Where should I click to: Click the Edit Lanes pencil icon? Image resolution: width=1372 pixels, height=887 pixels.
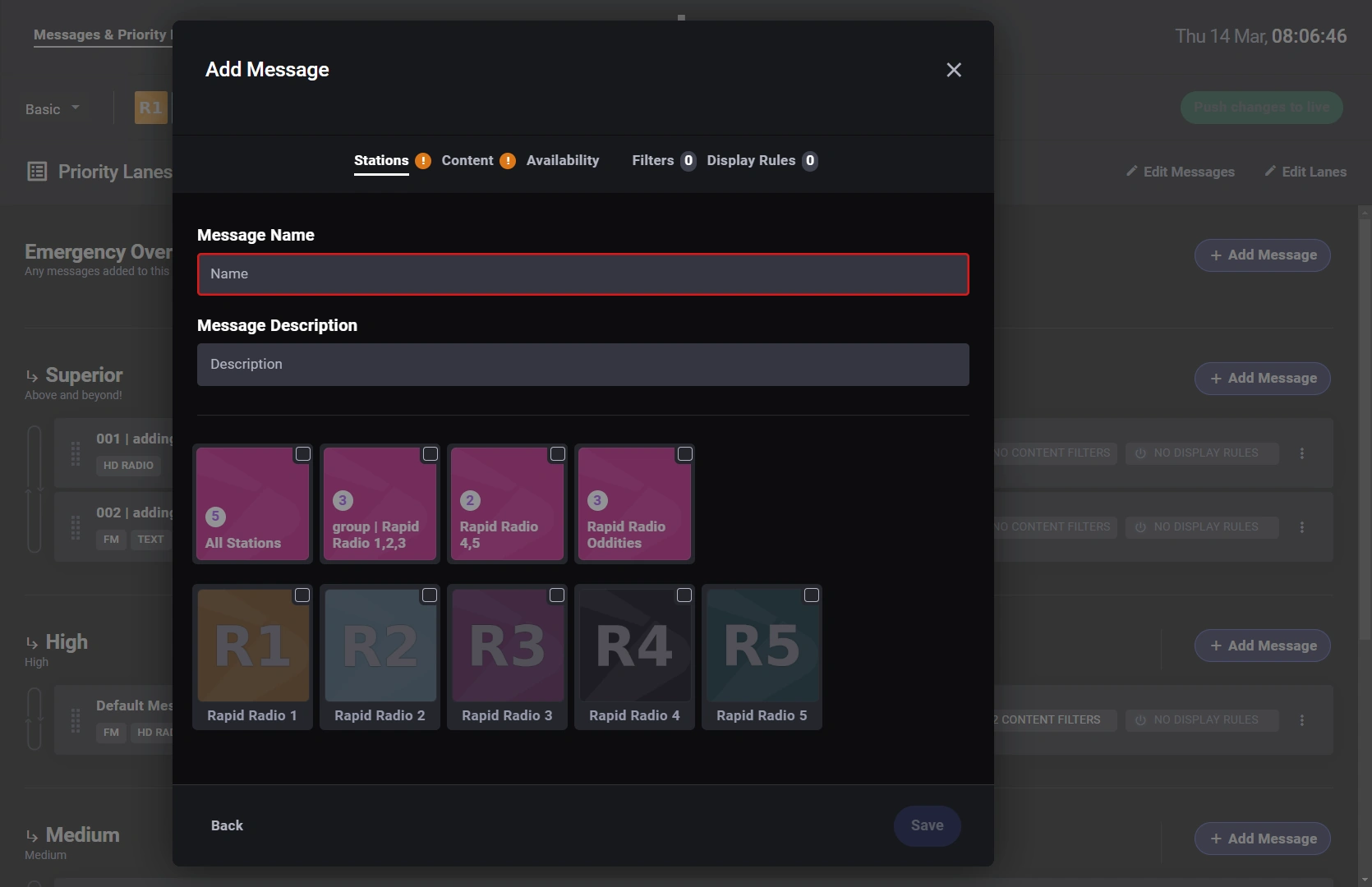click(x=1270, y=171)
